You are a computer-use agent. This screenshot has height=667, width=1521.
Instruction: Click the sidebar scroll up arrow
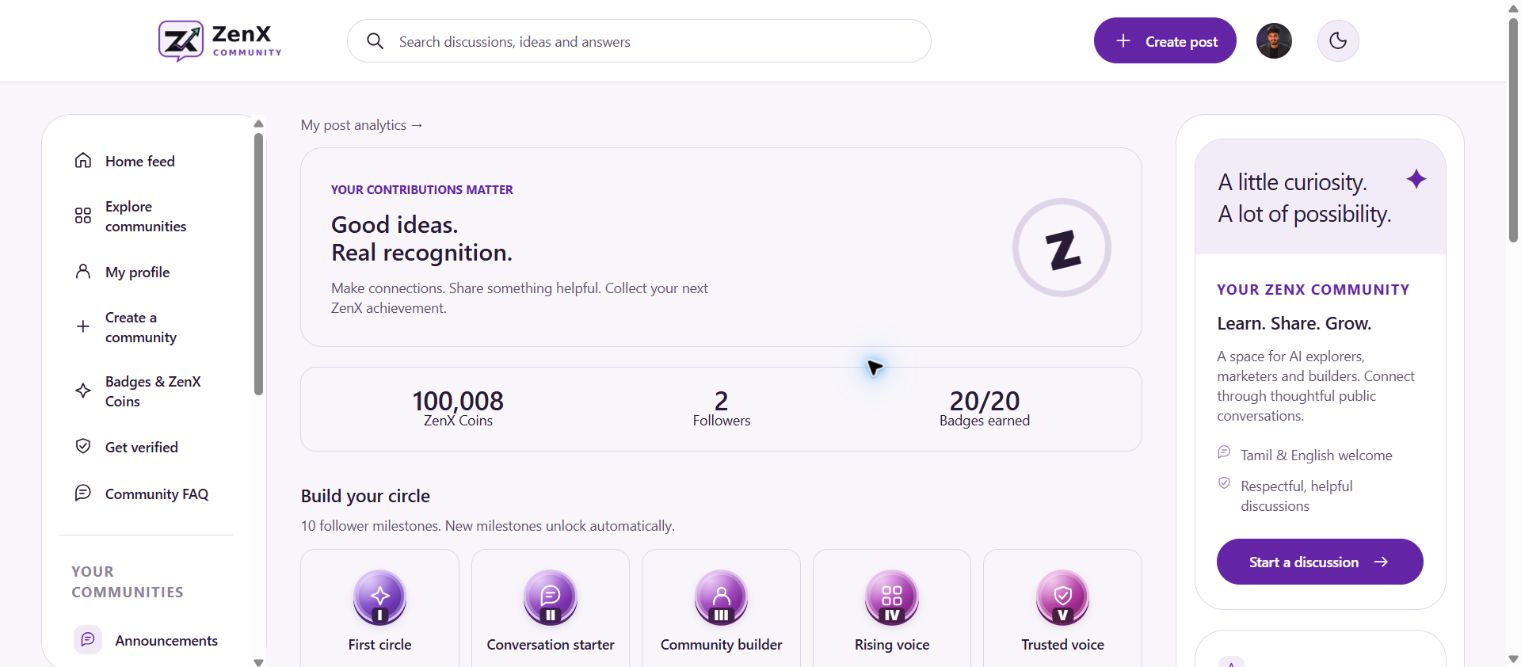pos(259,124)
